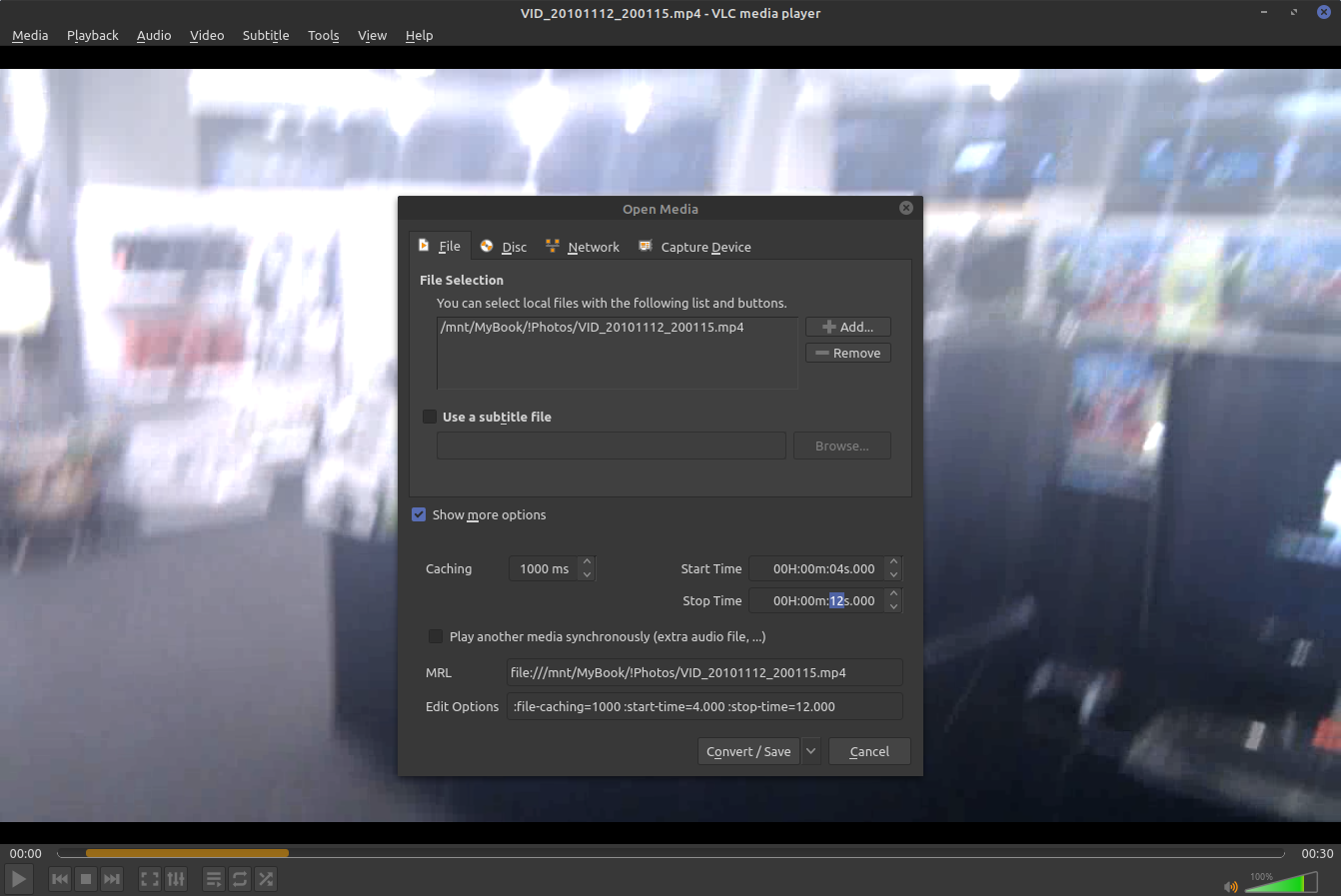1341x896 pixels.
Task: Decrease Start Time using the down arrow
Action: [893, 574]
